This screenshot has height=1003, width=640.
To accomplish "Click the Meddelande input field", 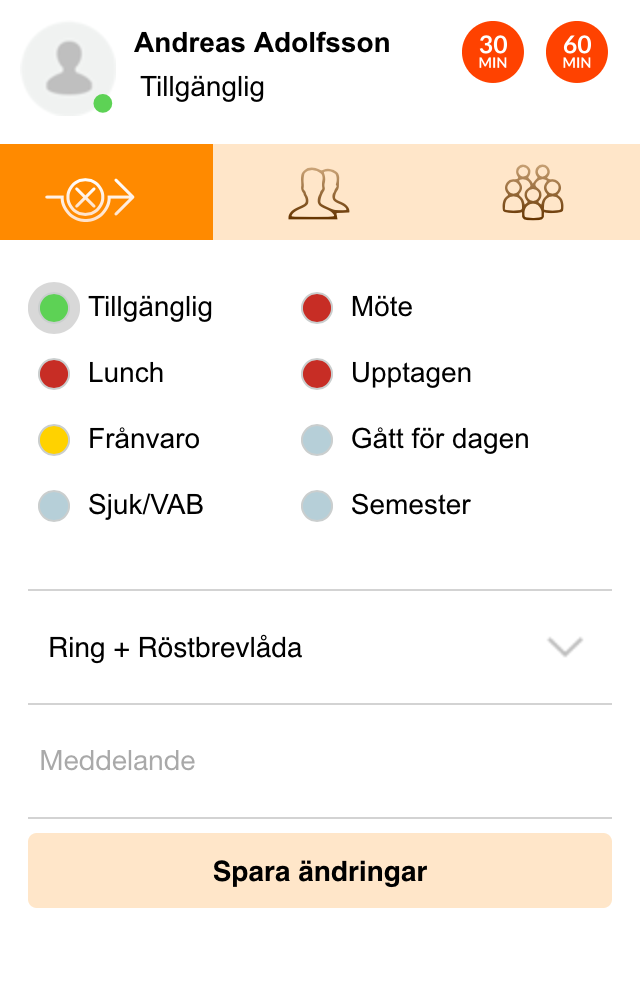I will click(x=320, y=761).
